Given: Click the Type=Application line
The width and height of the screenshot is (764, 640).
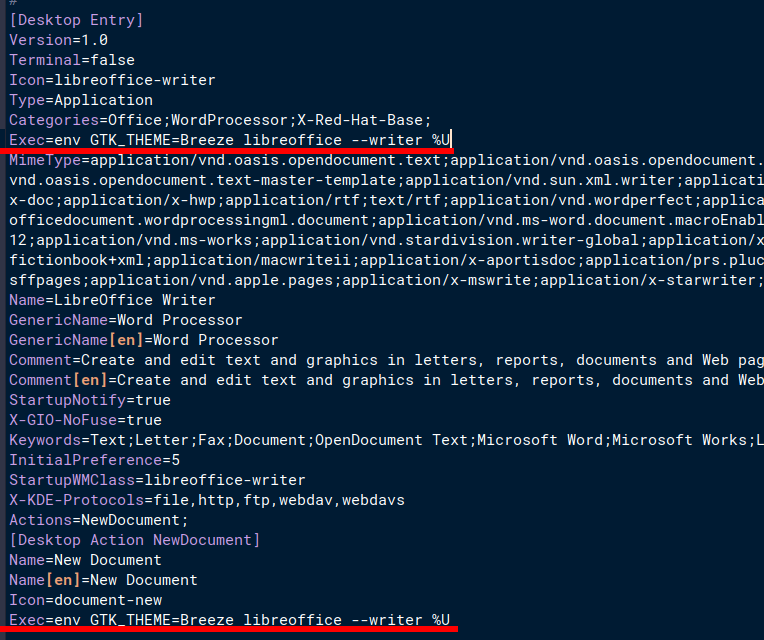Looking at the screenshot, I should point(81,100).
